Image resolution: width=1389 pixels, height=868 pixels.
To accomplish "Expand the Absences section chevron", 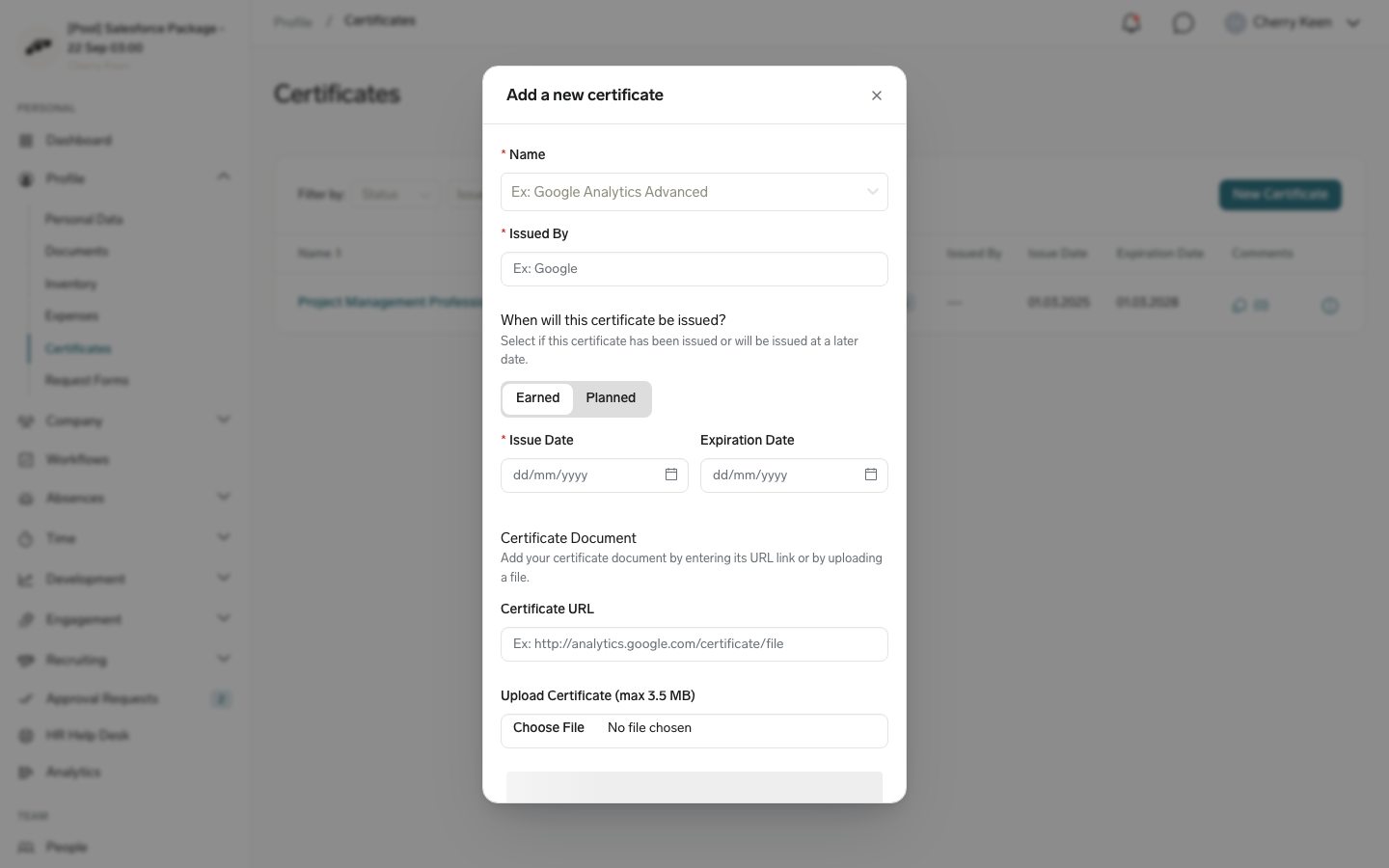I will (224, 498).
